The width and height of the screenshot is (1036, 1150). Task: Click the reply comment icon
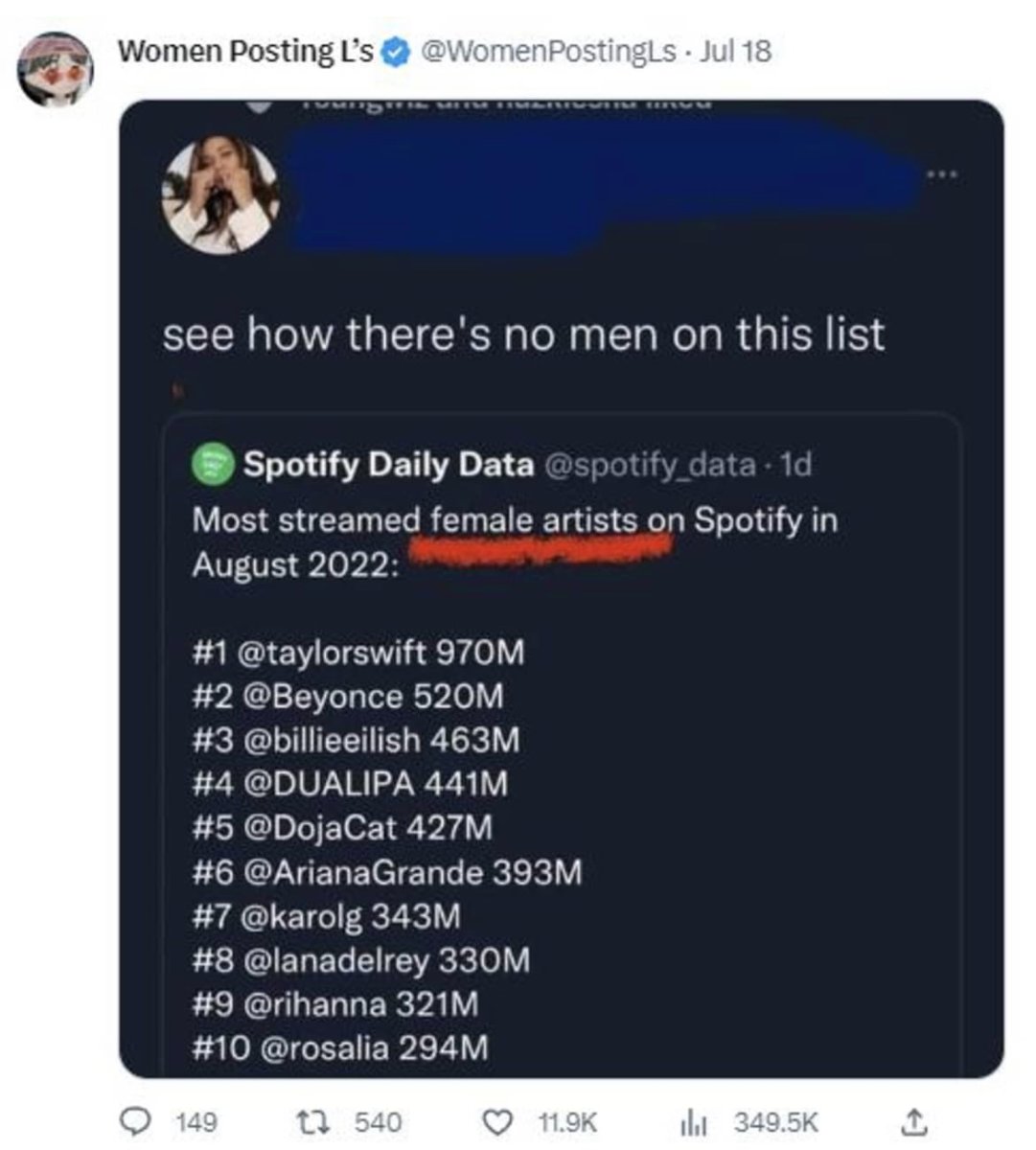(x=142, y=1121)
